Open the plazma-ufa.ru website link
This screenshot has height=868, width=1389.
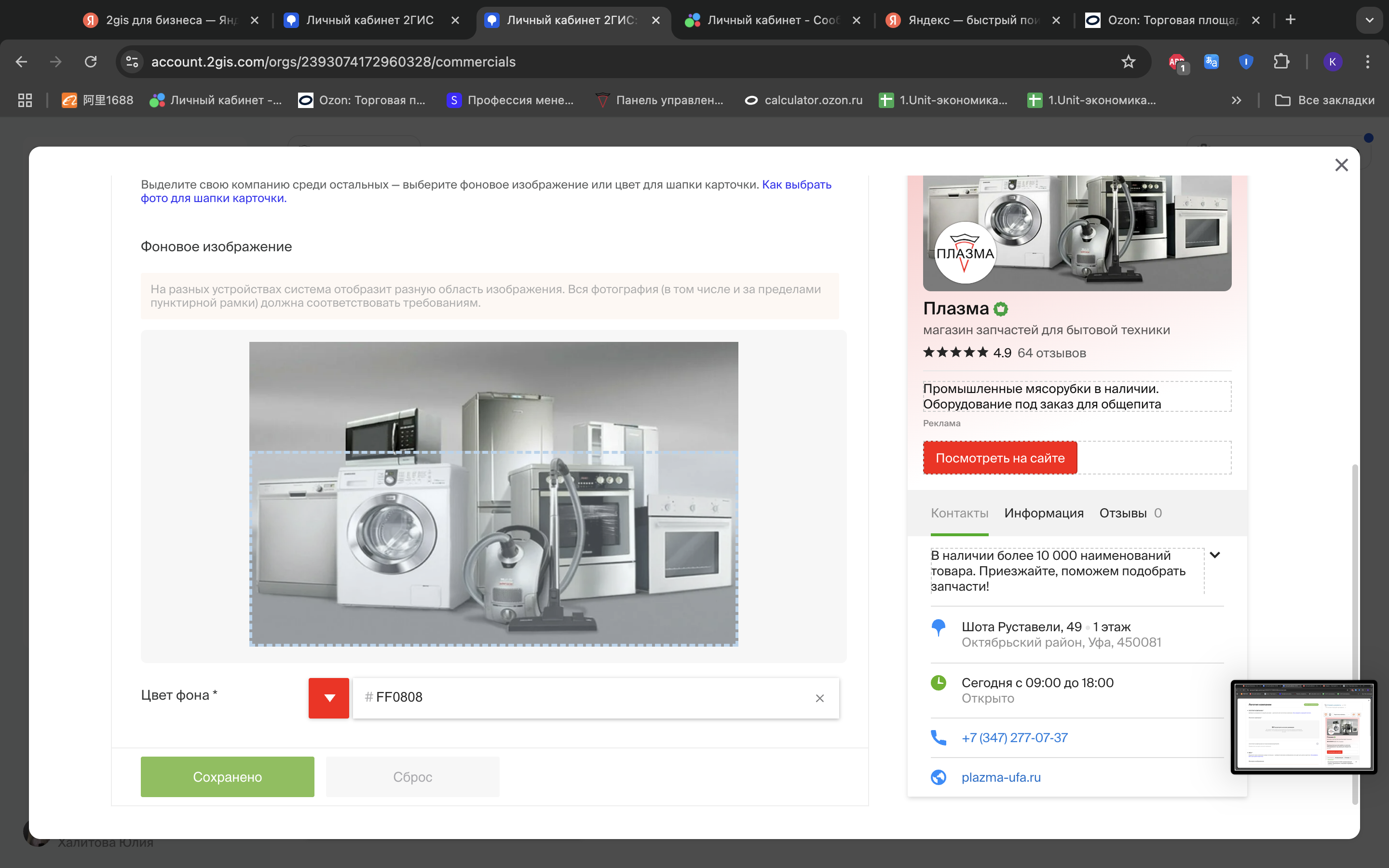point(1001,777)
